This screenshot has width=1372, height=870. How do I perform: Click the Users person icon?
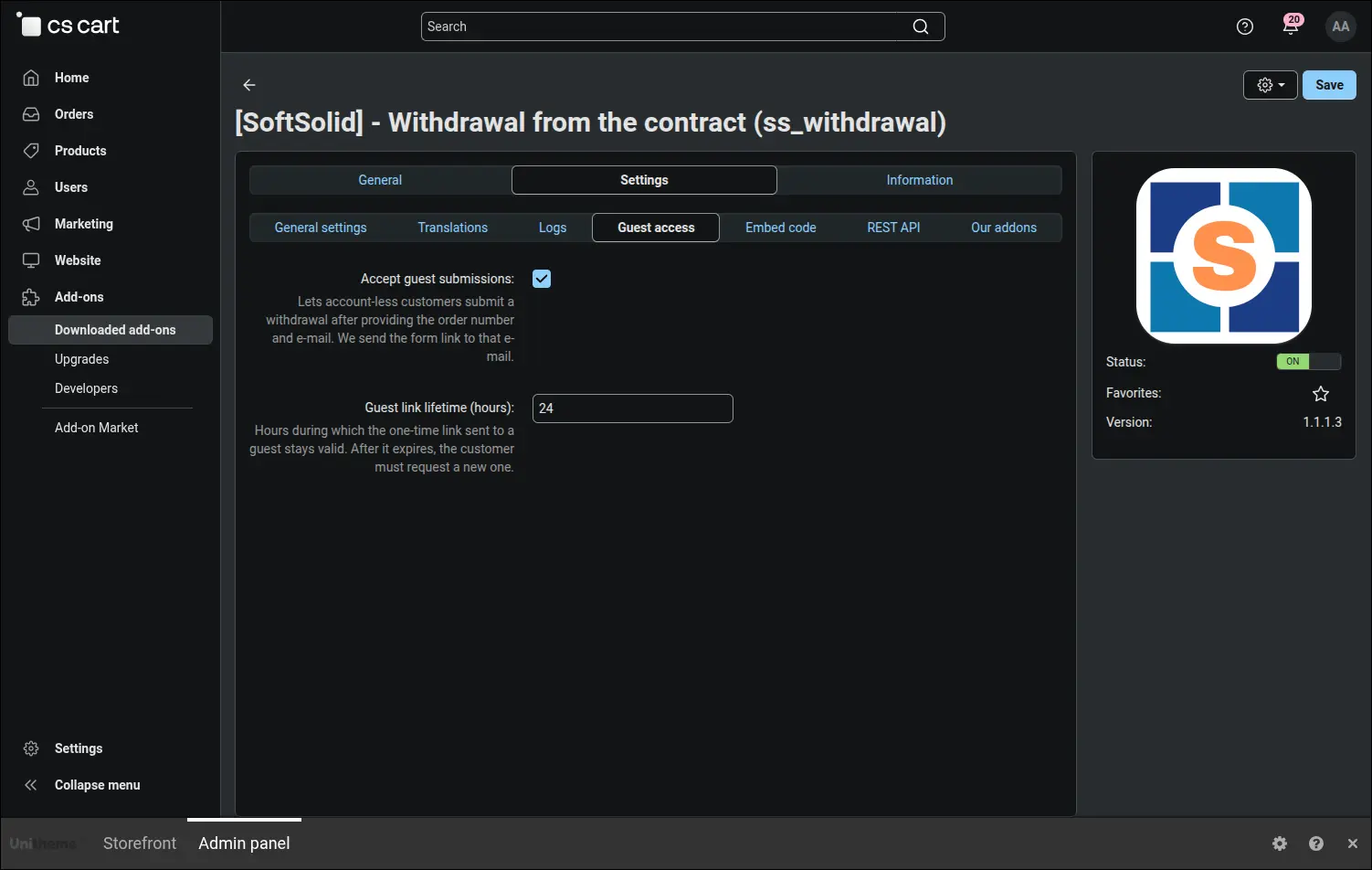pyautogui.click(x=31, y=187)
